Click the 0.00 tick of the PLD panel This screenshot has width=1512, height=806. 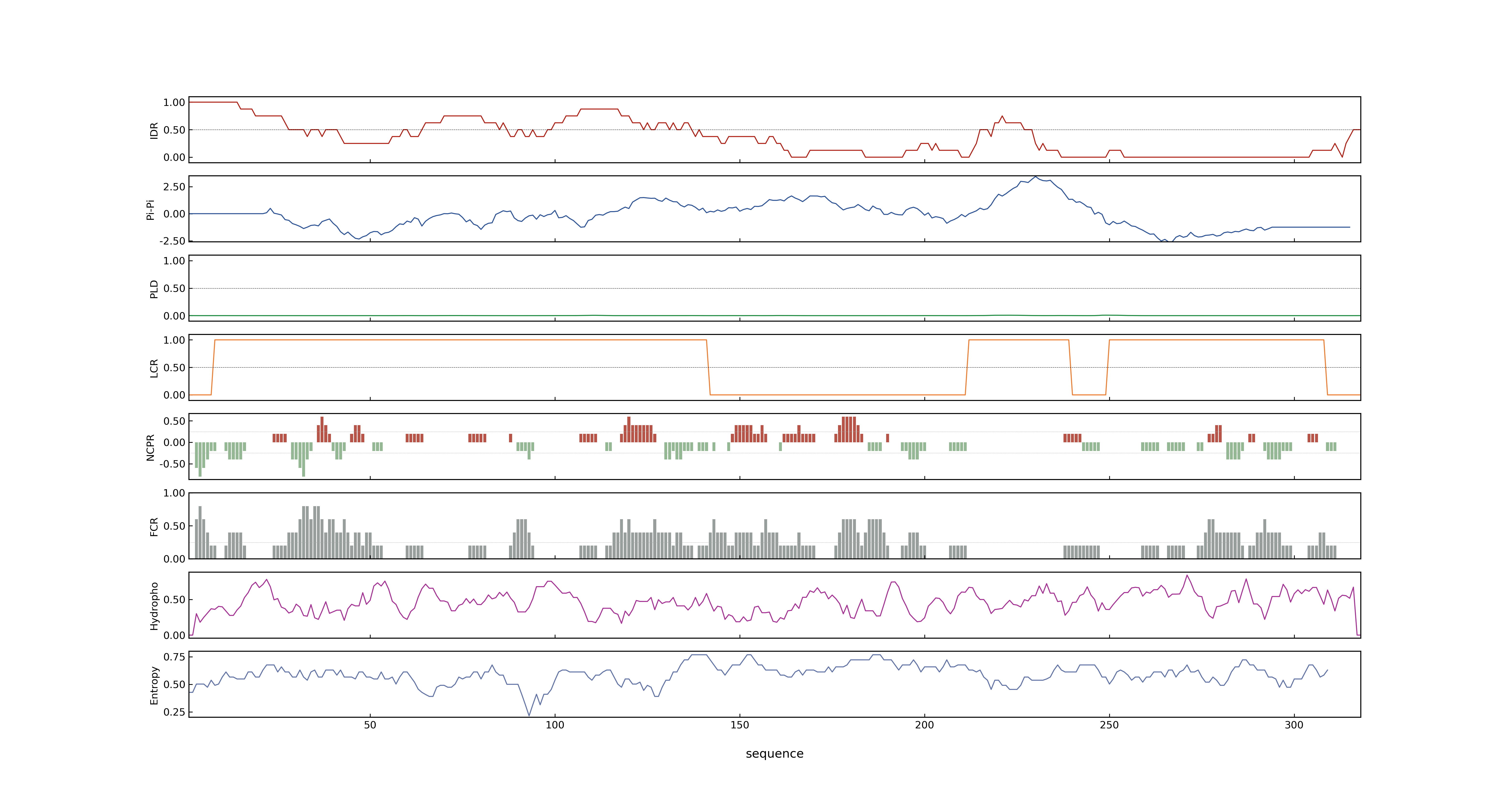pyautogui.click(x=174, y=316)
